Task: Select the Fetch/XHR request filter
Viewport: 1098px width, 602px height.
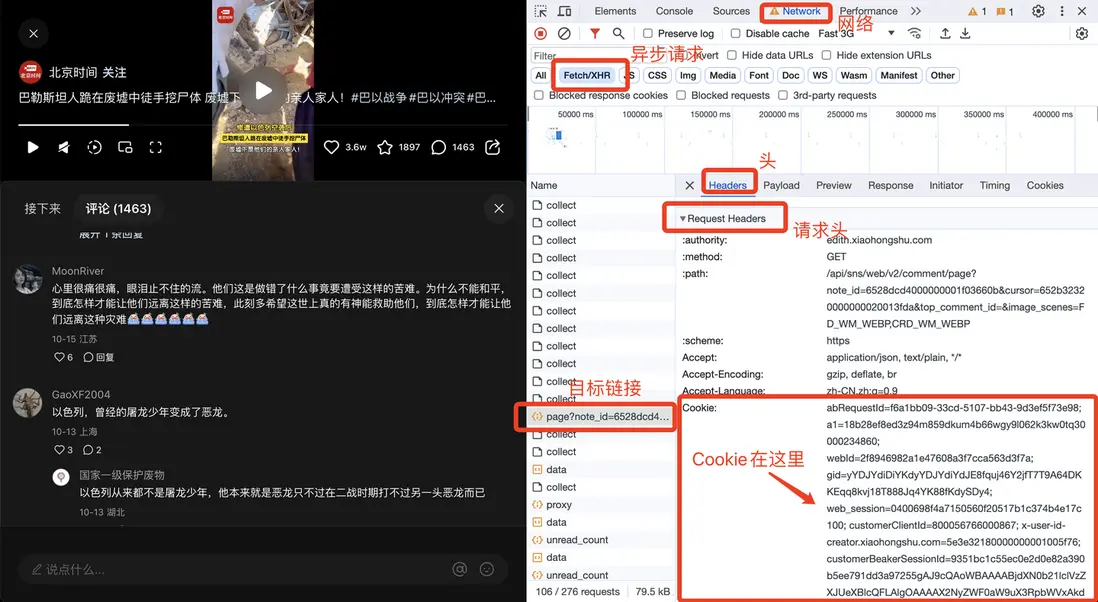Action: point(589,75)
